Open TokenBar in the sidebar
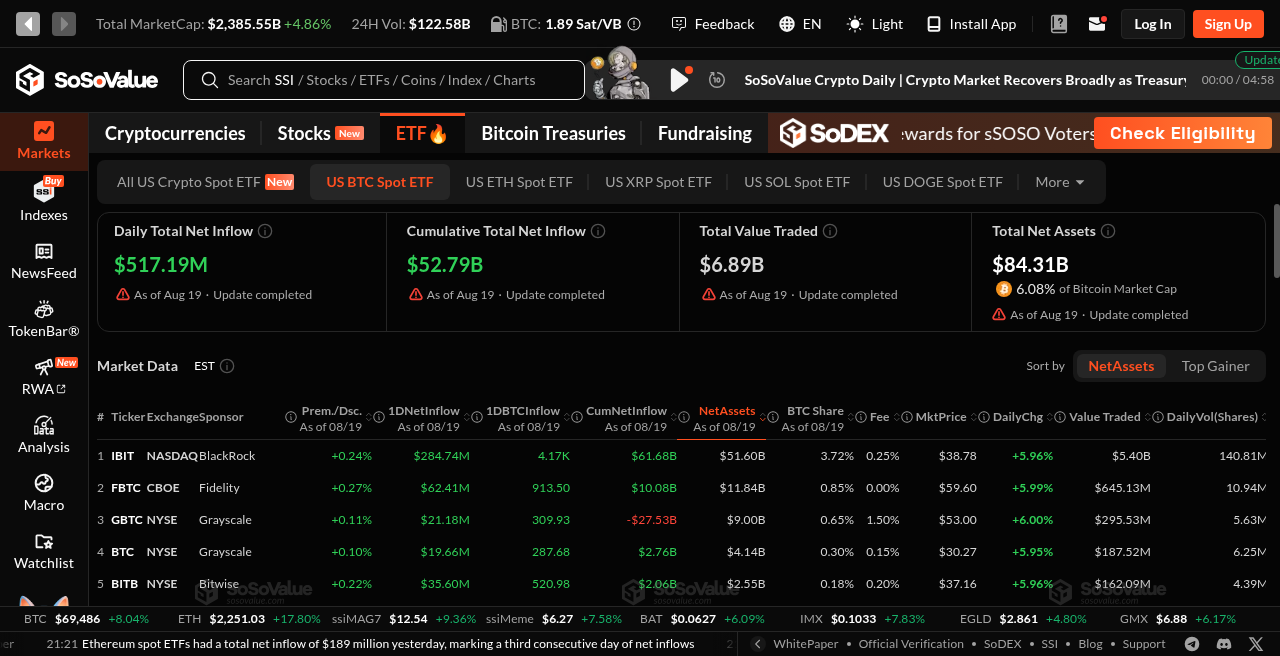Screen dimensions: 1280x656 point(44,319)
